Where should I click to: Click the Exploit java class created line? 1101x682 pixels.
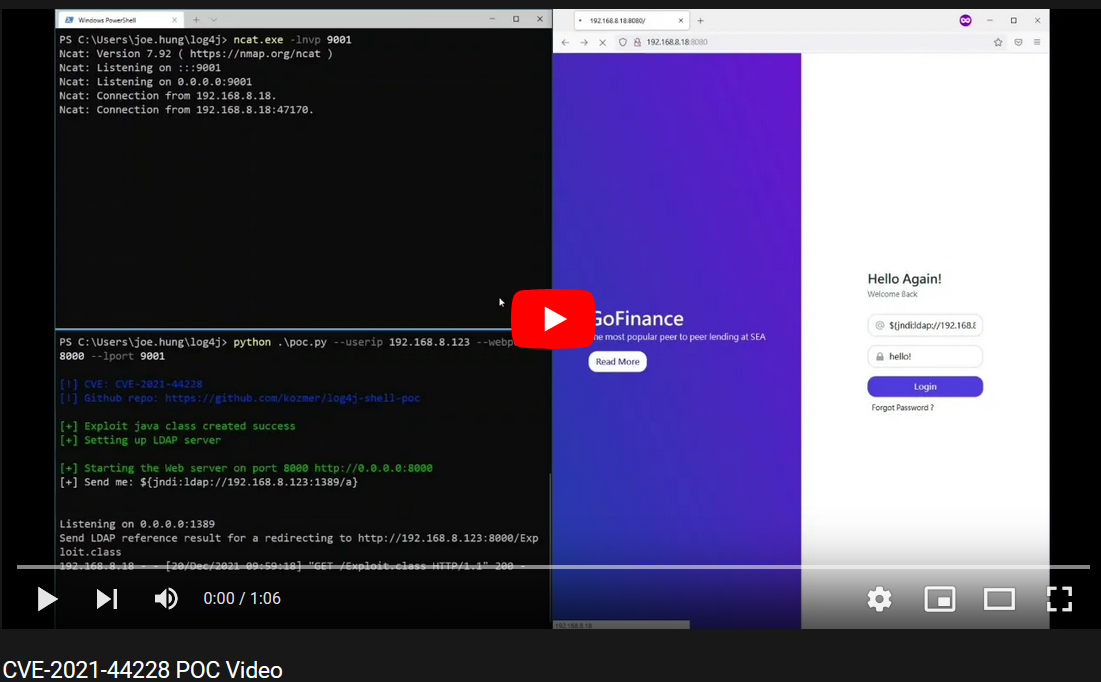click(177, 426)
